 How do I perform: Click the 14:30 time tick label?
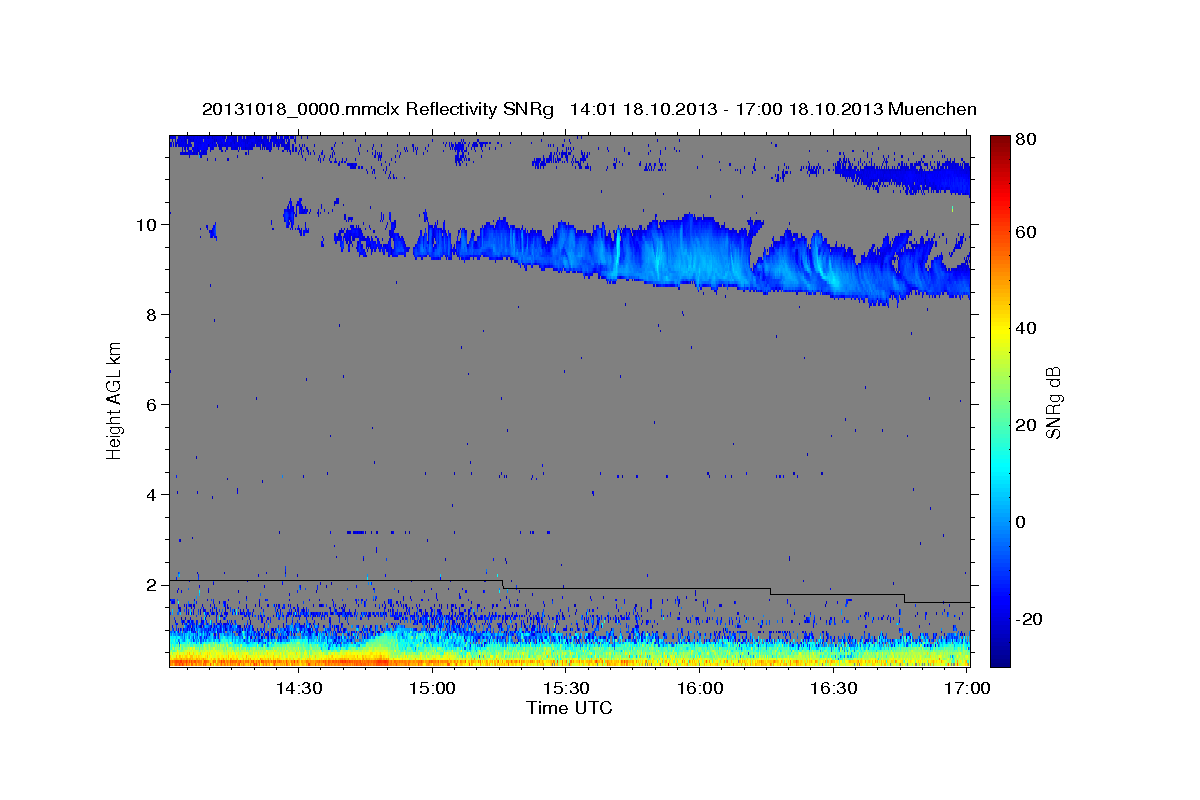tap(298, 689)
